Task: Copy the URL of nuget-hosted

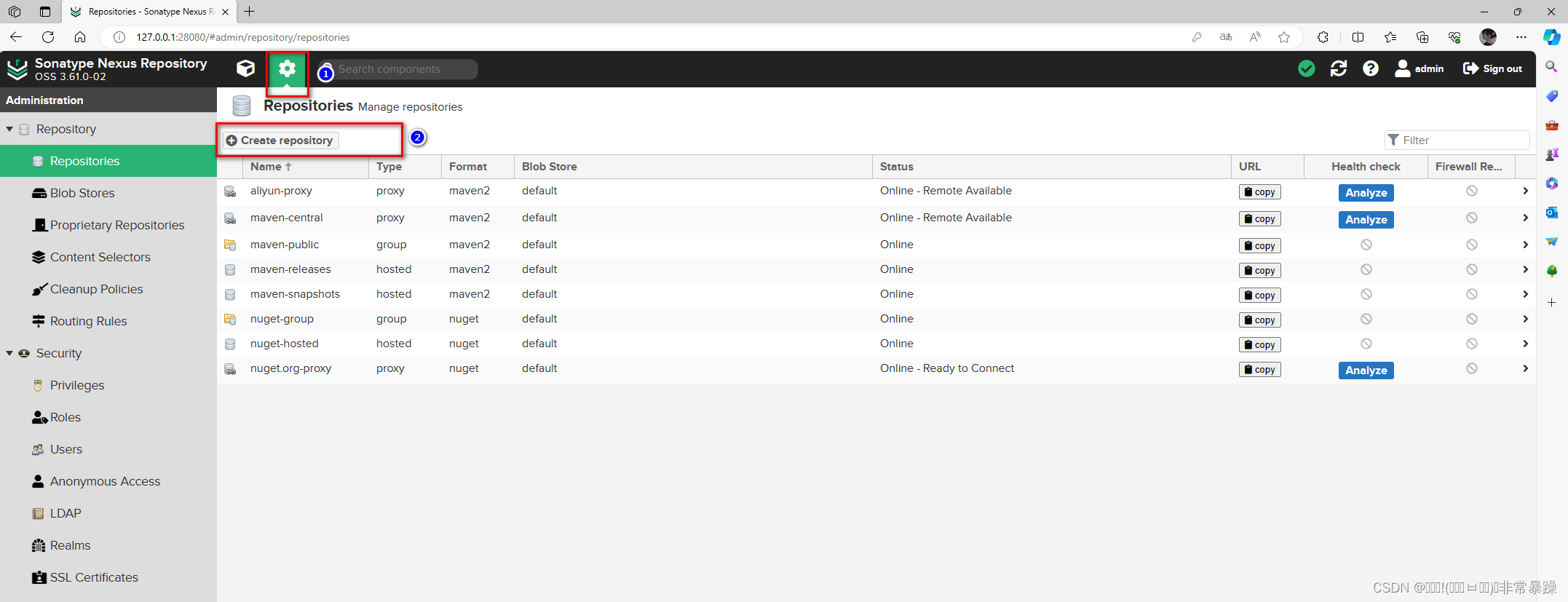Action: click(x=1259, y=345)
